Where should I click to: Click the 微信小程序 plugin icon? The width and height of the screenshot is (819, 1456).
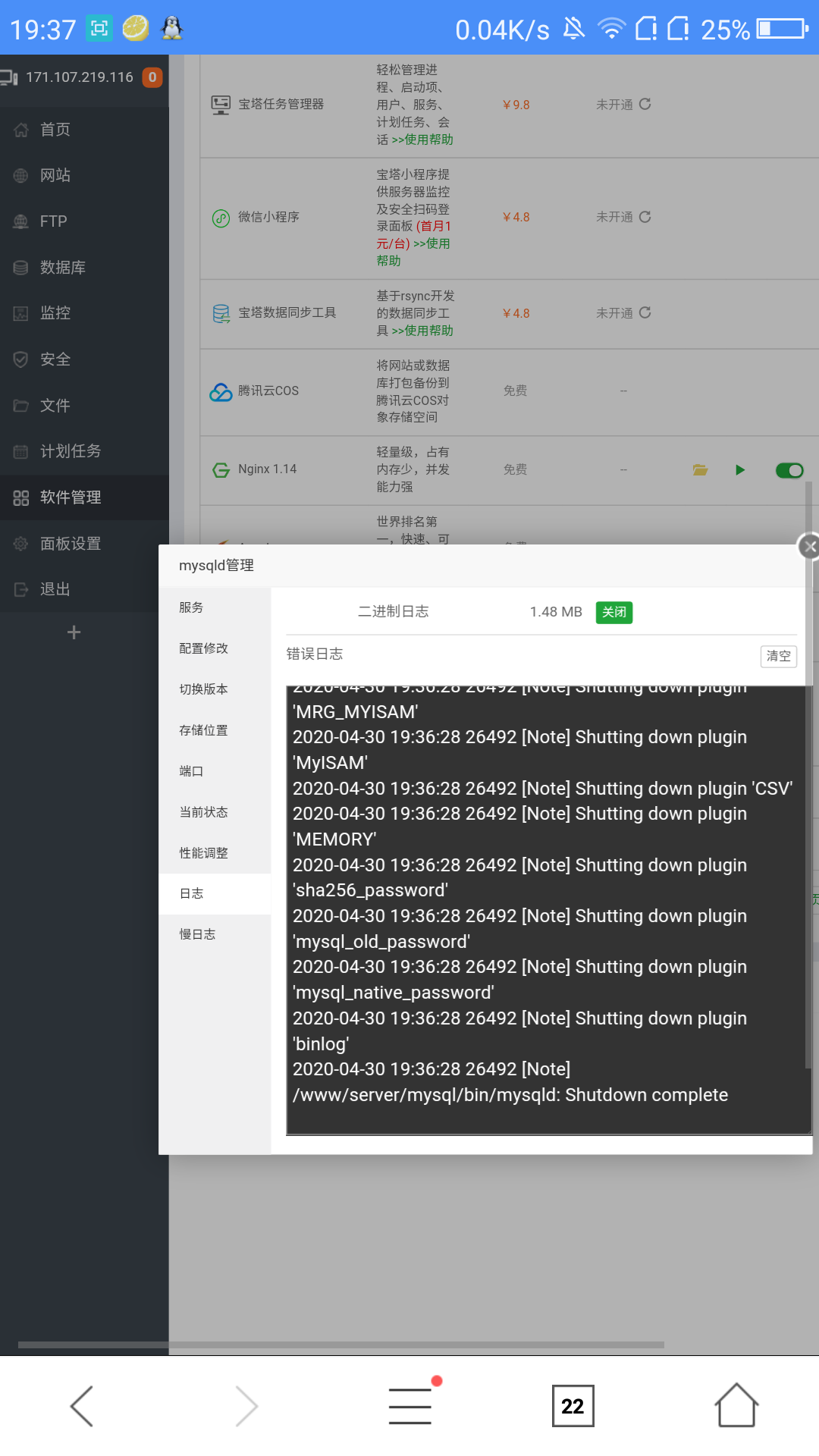[221, 218]
